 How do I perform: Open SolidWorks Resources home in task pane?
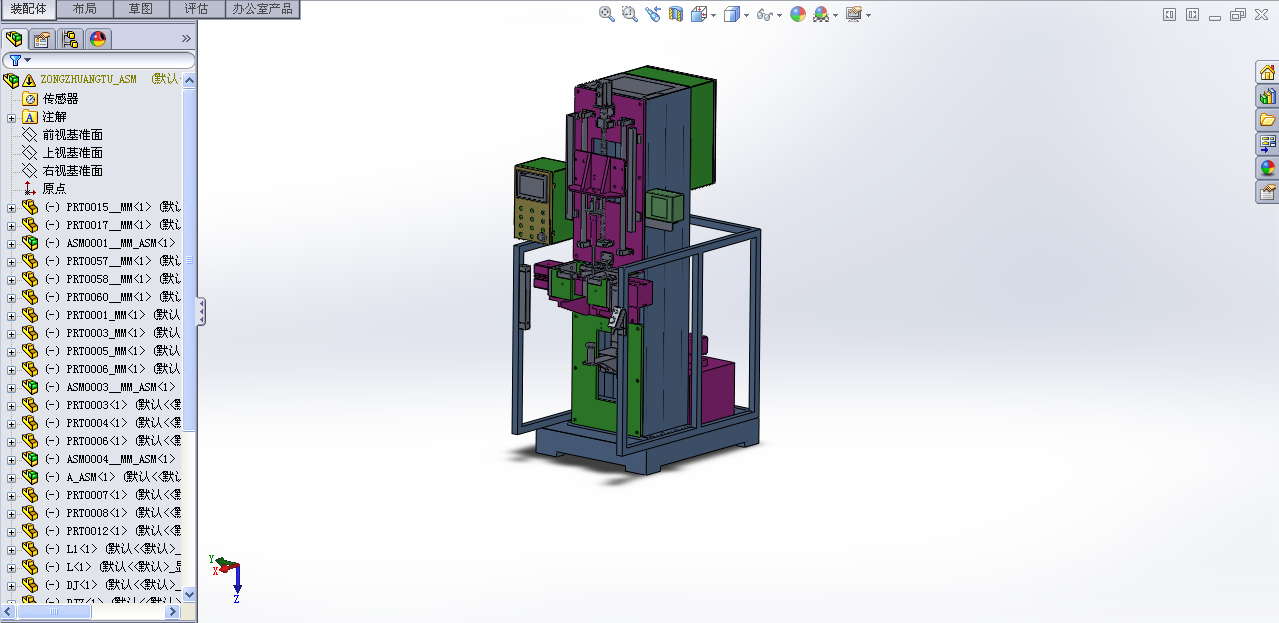[x=1268, y=72]
